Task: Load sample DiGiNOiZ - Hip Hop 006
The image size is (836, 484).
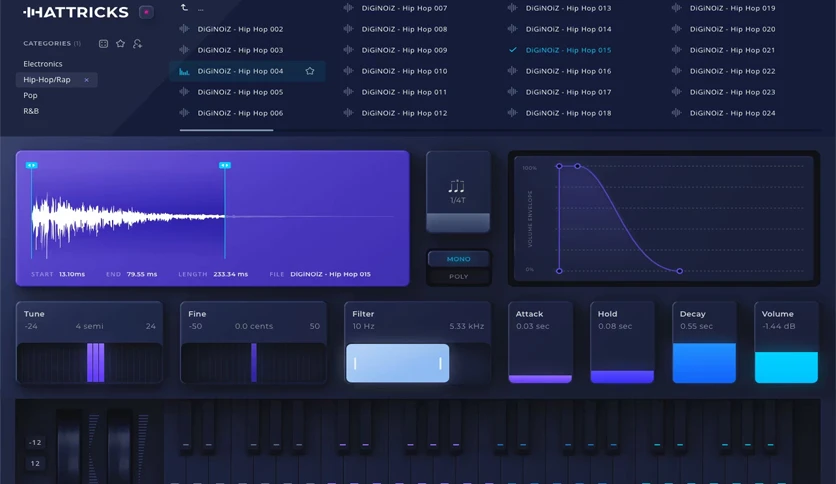Action: coord(240,113)
